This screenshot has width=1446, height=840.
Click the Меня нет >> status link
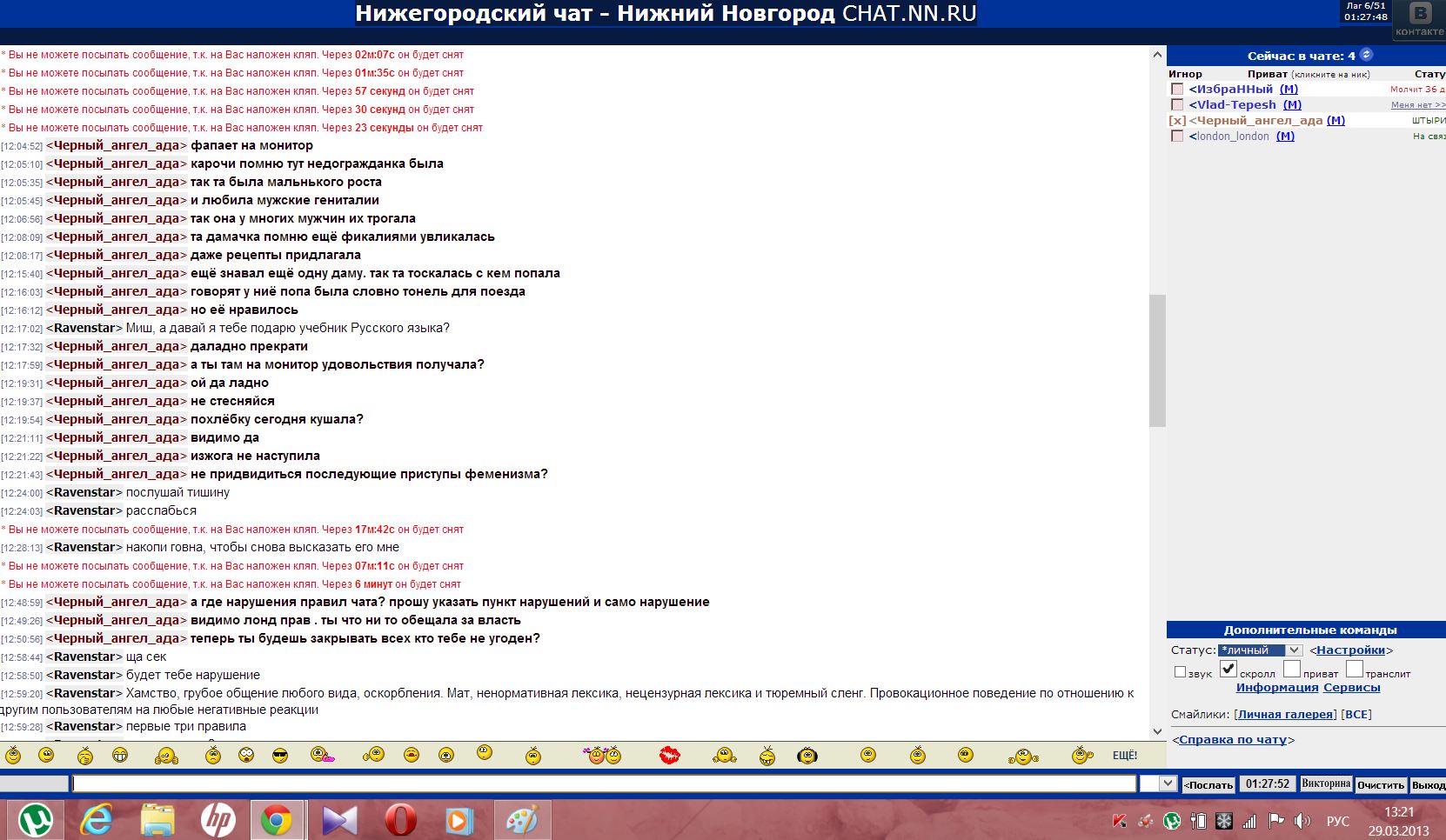point(1418,105)
